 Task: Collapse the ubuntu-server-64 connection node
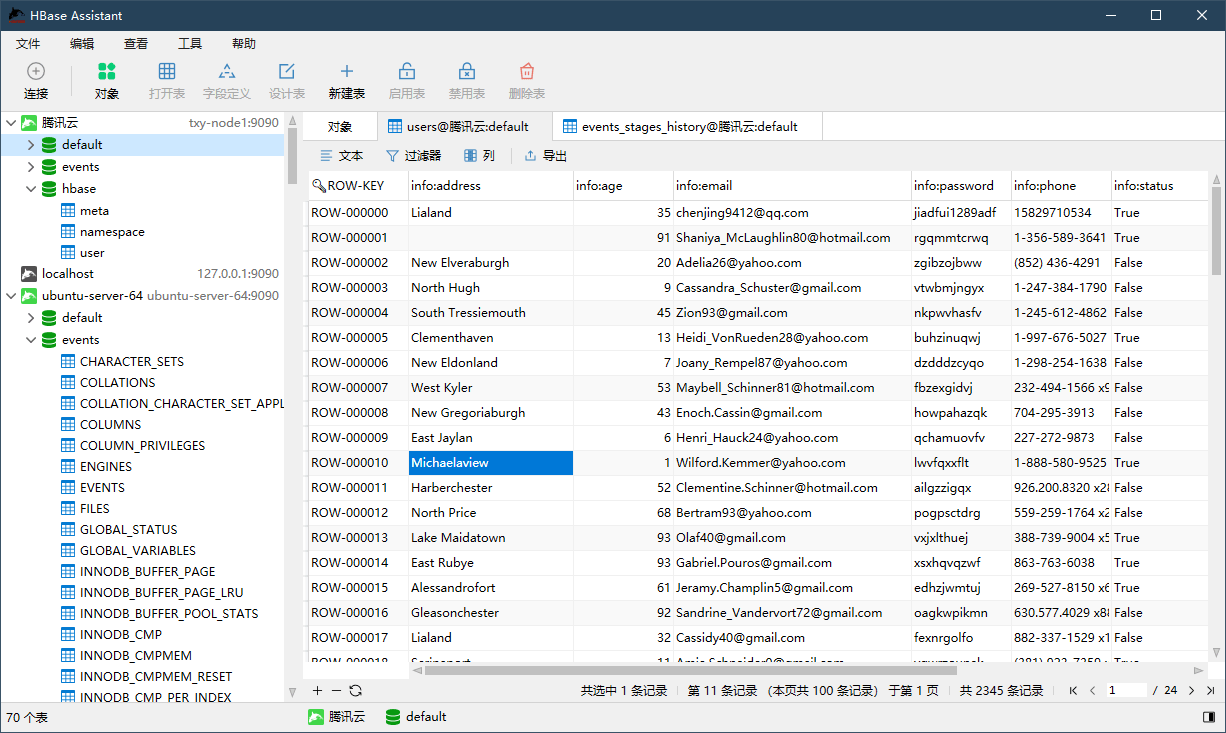pos(11,296)
